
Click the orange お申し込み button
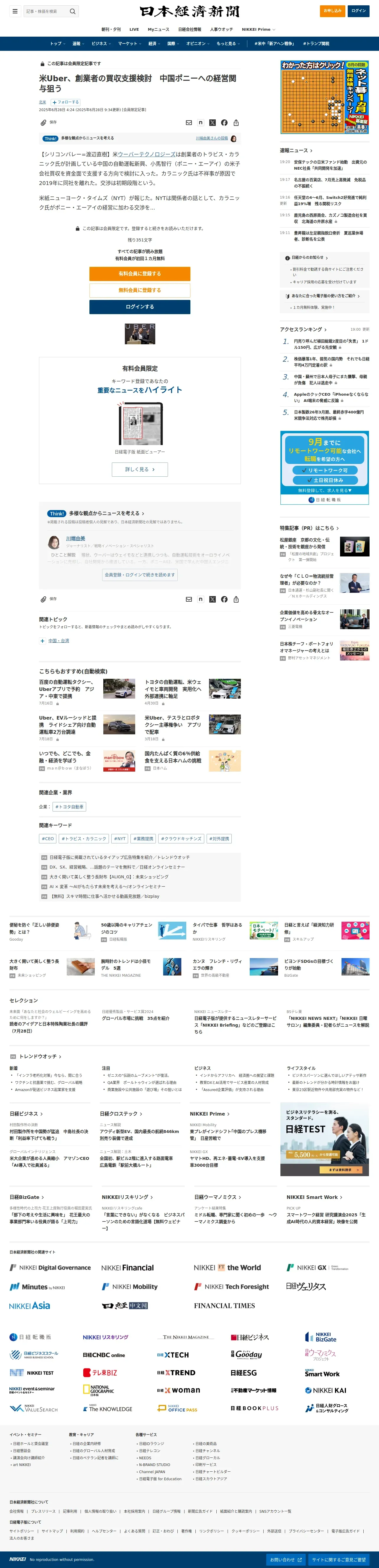332,10
